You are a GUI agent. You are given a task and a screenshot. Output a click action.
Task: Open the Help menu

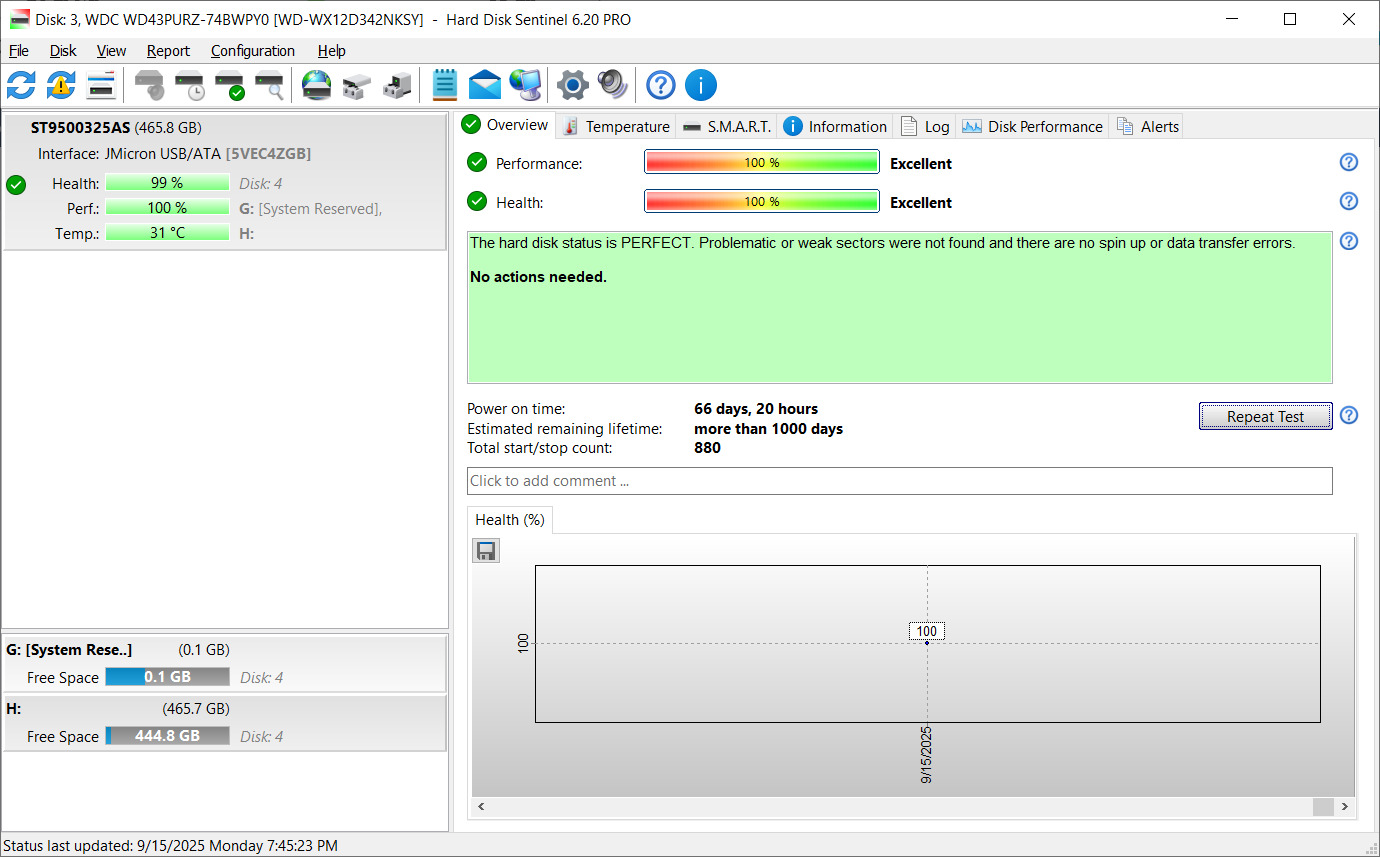pos(332,51)
